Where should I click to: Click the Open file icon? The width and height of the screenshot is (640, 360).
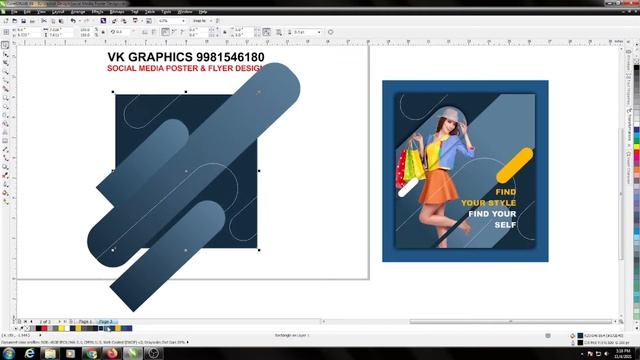coord(14,21)
